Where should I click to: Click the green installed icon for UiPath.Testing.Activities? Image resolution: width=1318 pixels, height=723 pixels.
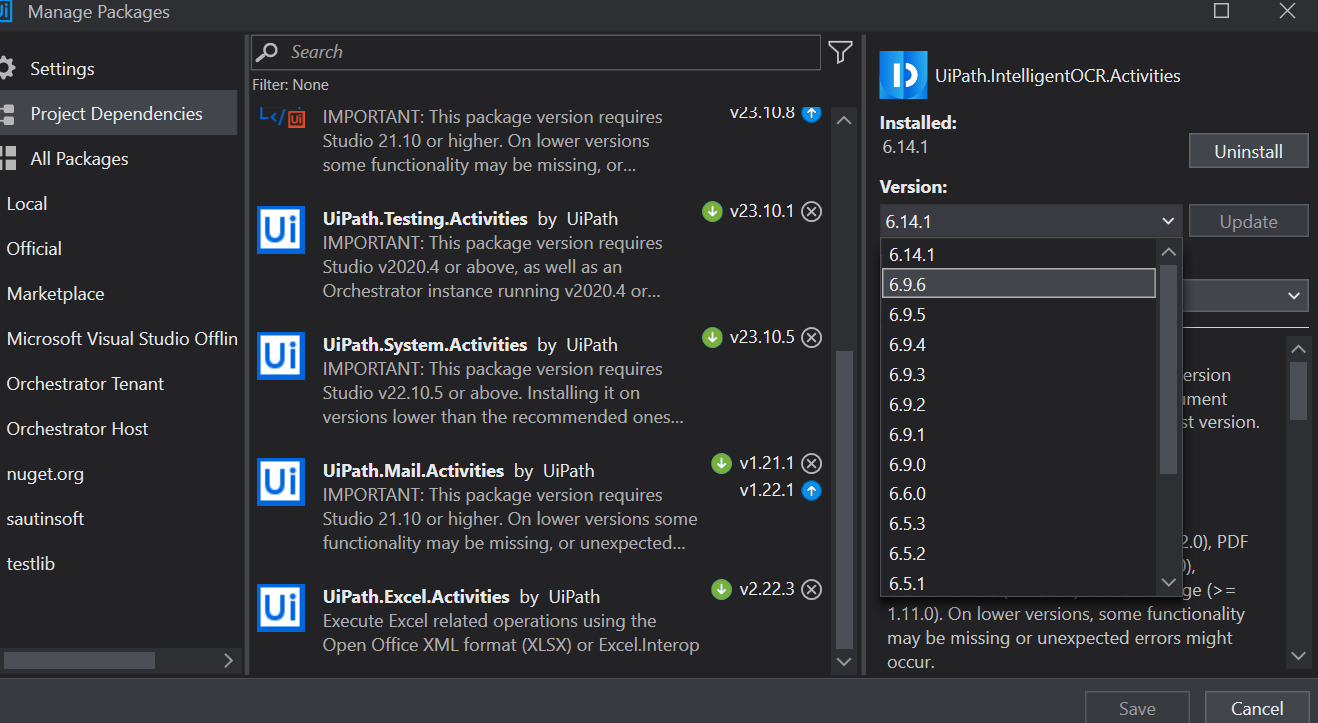click(712, 211)
